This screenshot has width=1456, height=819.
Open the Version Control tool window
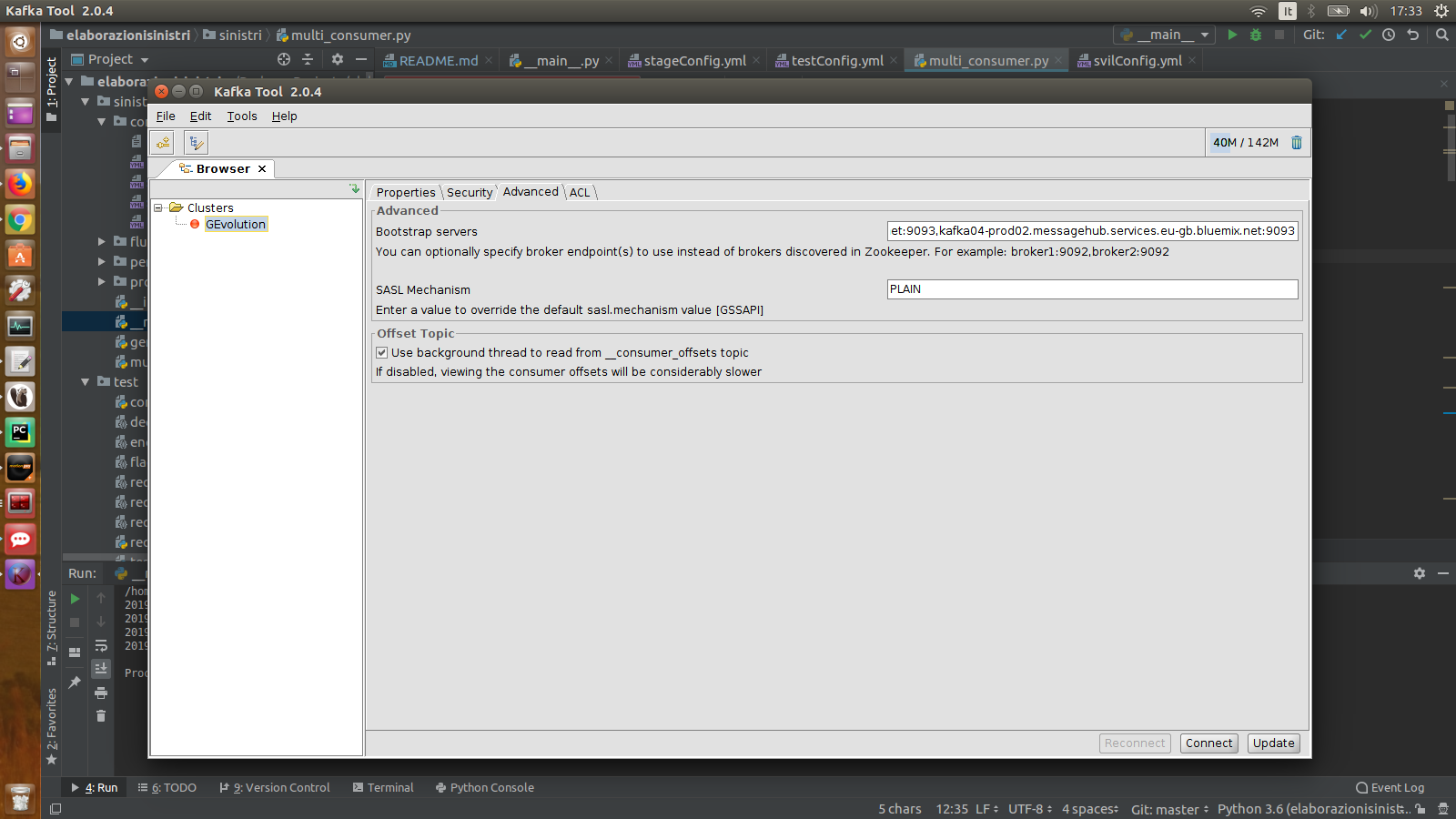[x=274, y=787]
